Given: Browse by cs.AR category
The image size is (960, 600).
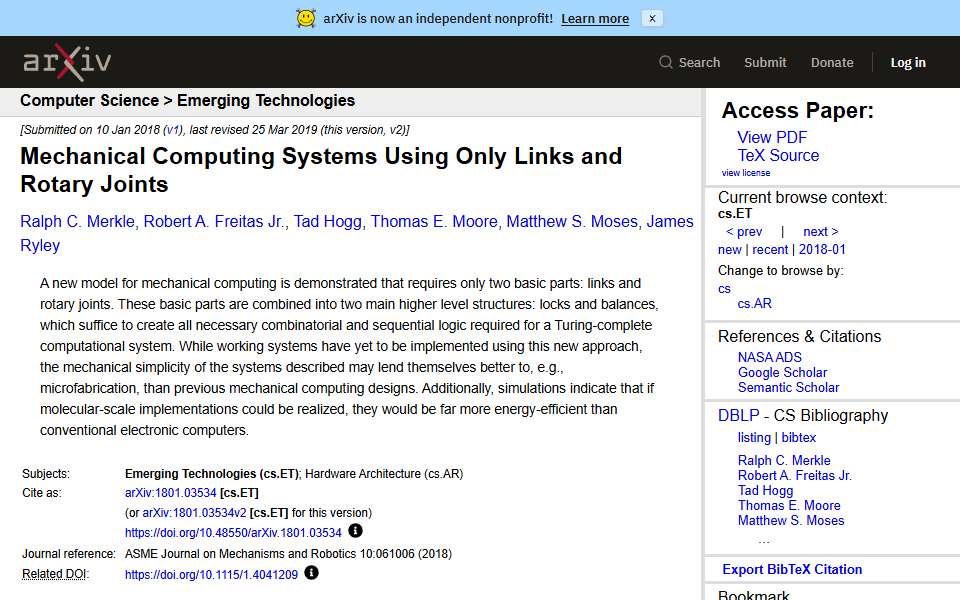Looking at the screenshot, I should coord(754,303).
